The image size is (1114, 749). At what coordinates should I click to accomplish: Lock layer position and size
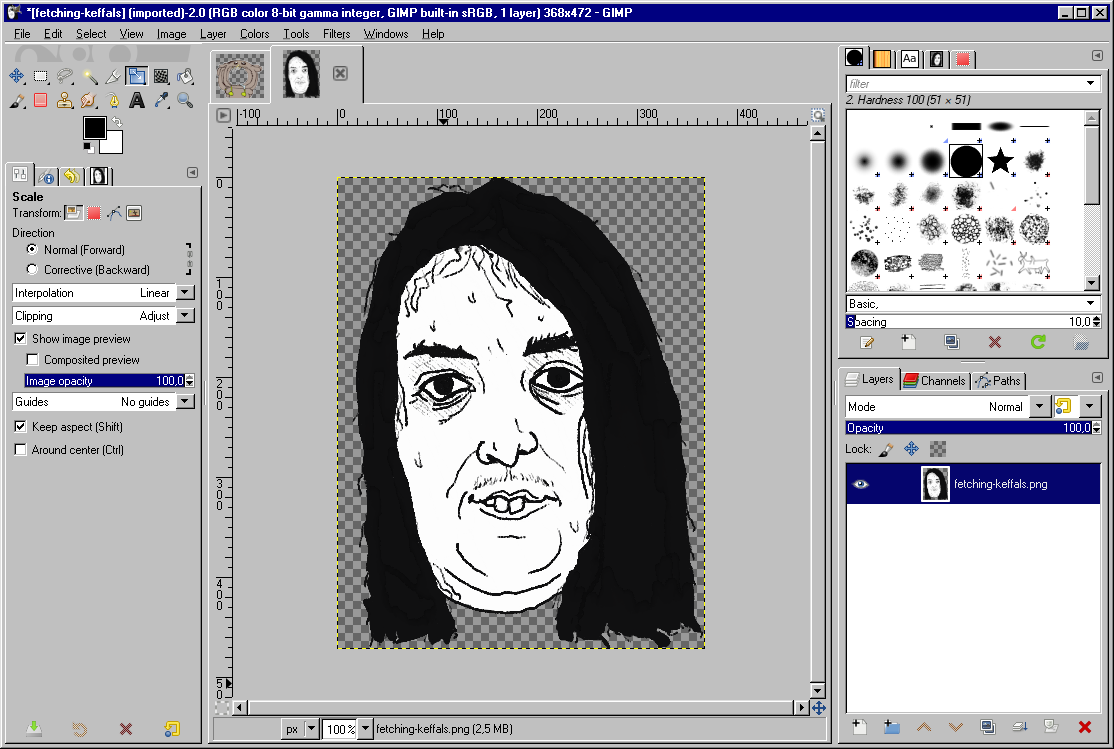tap(912, 449)
